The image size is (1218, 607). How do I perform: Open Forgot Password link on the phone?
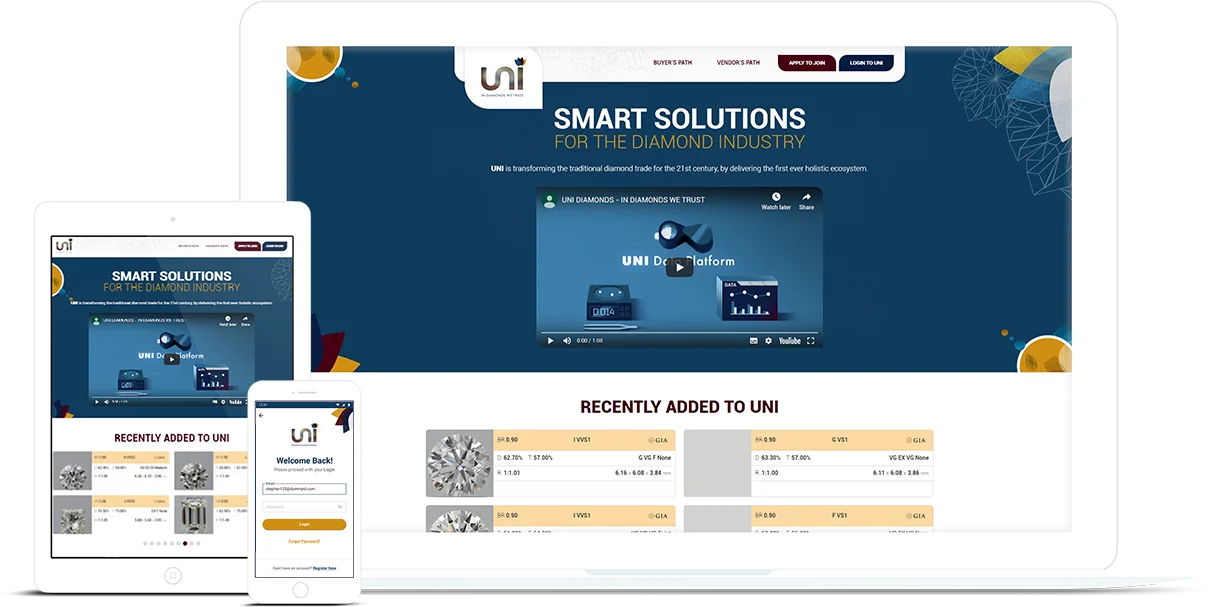coord(303,541)
